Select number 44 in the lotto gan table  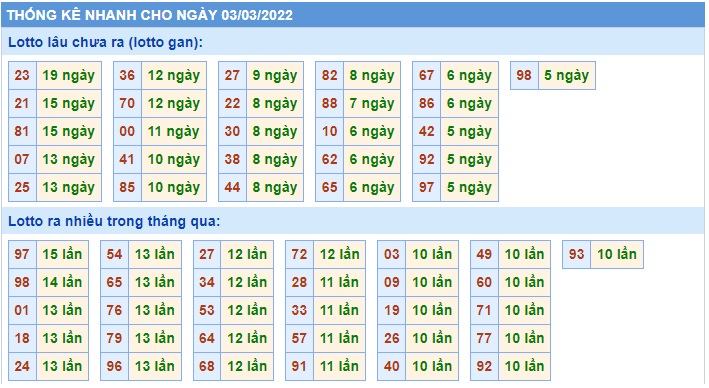(232, 187)
